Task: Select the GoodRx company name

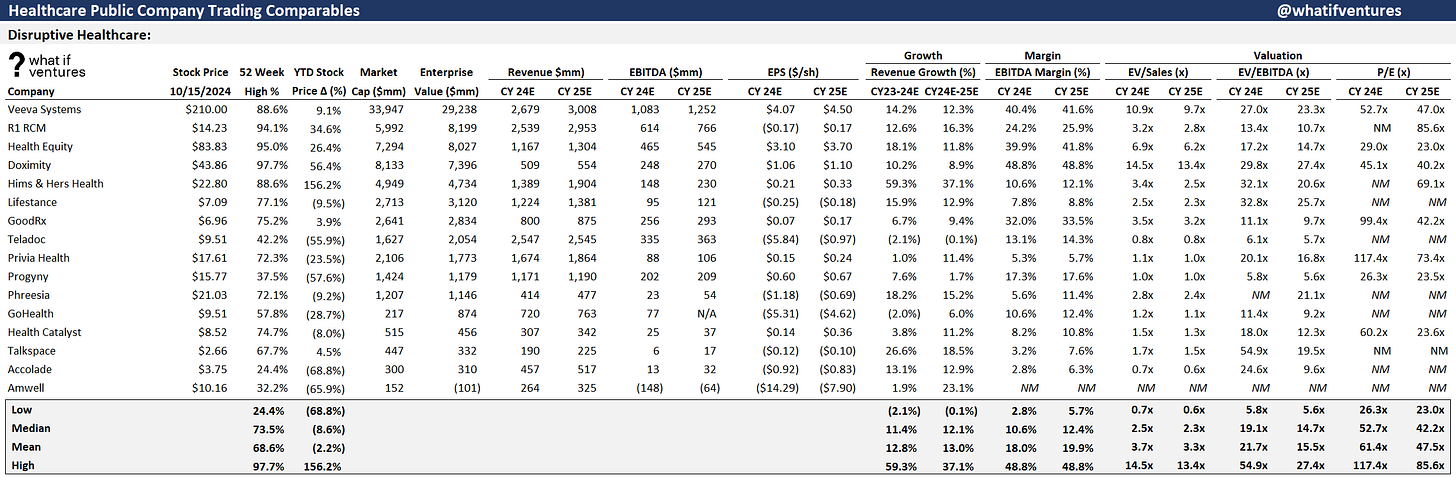Action: (x=29, y=221)
